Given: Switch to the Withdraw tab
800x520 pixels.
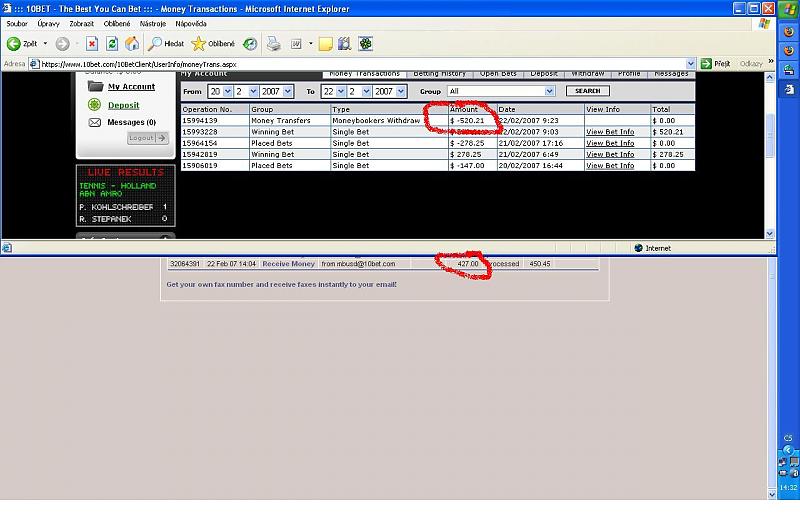Looking at the screenshot, I should tap(588, 74).
